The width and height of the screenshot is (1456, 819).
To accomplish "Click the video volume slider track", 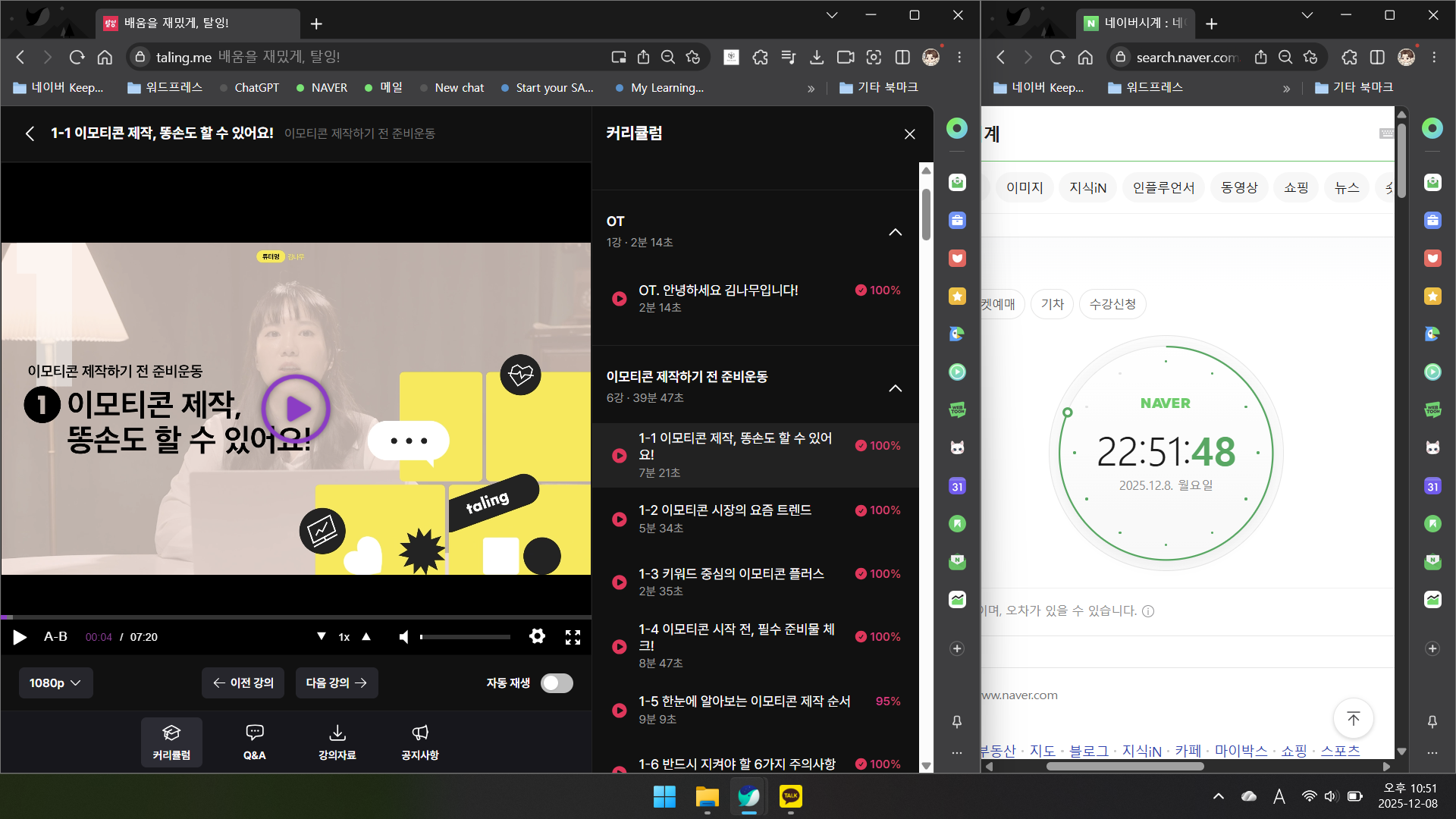I will pyautogui.click(x=465, y=637).
